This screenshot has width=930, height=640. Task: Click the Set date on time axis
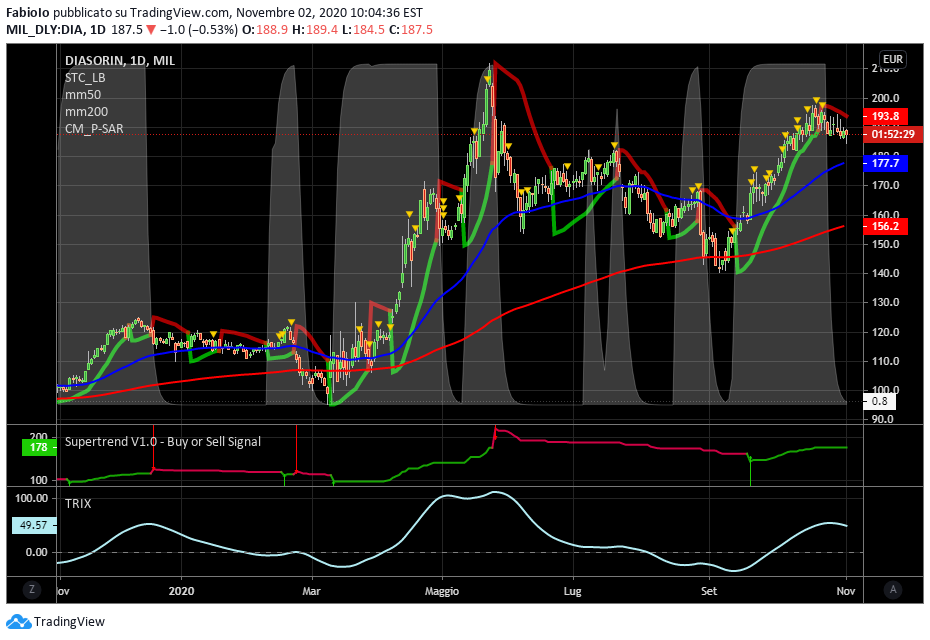click(x=709, y=591)
